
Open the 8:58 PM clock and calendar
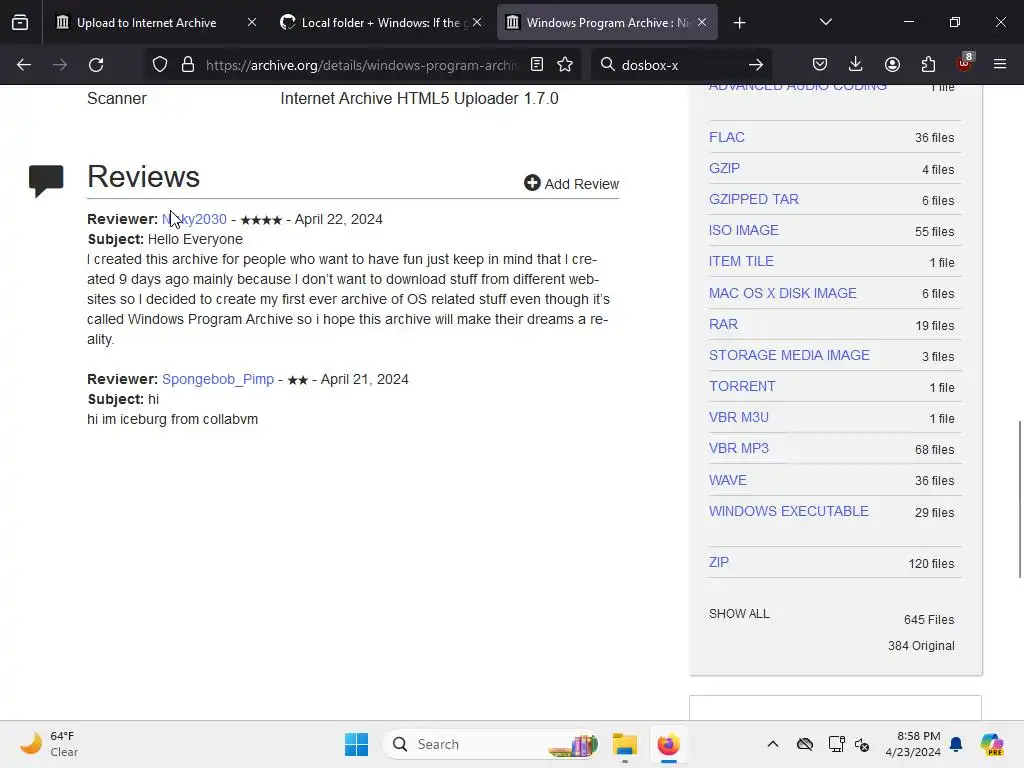tap(912, 744)
